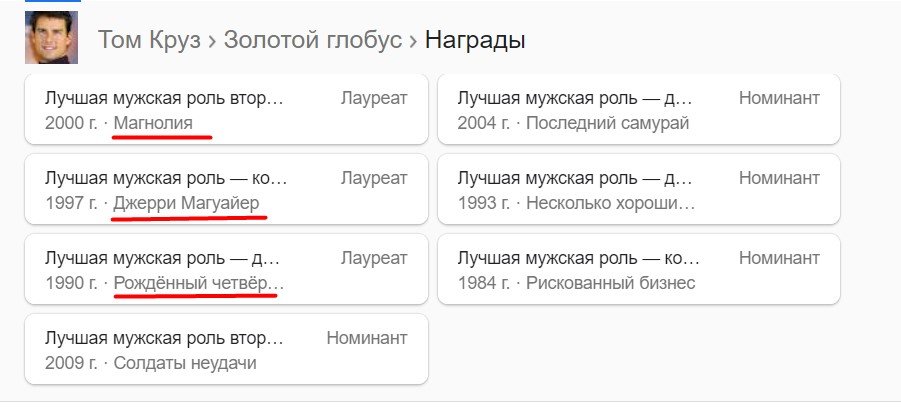The width and height of the screenshot is (901, 409).
Task: Click the award title in the 2009 card
Action: point(165,338)
